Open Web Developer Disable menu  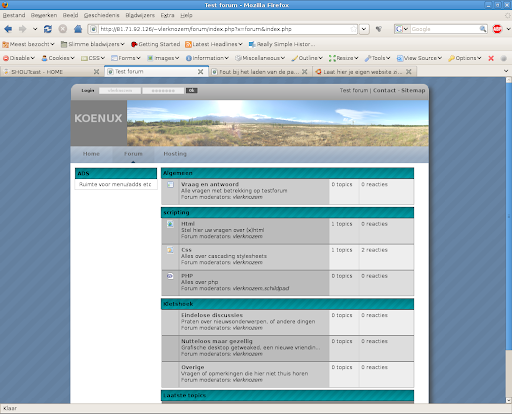tap(19, 58)
